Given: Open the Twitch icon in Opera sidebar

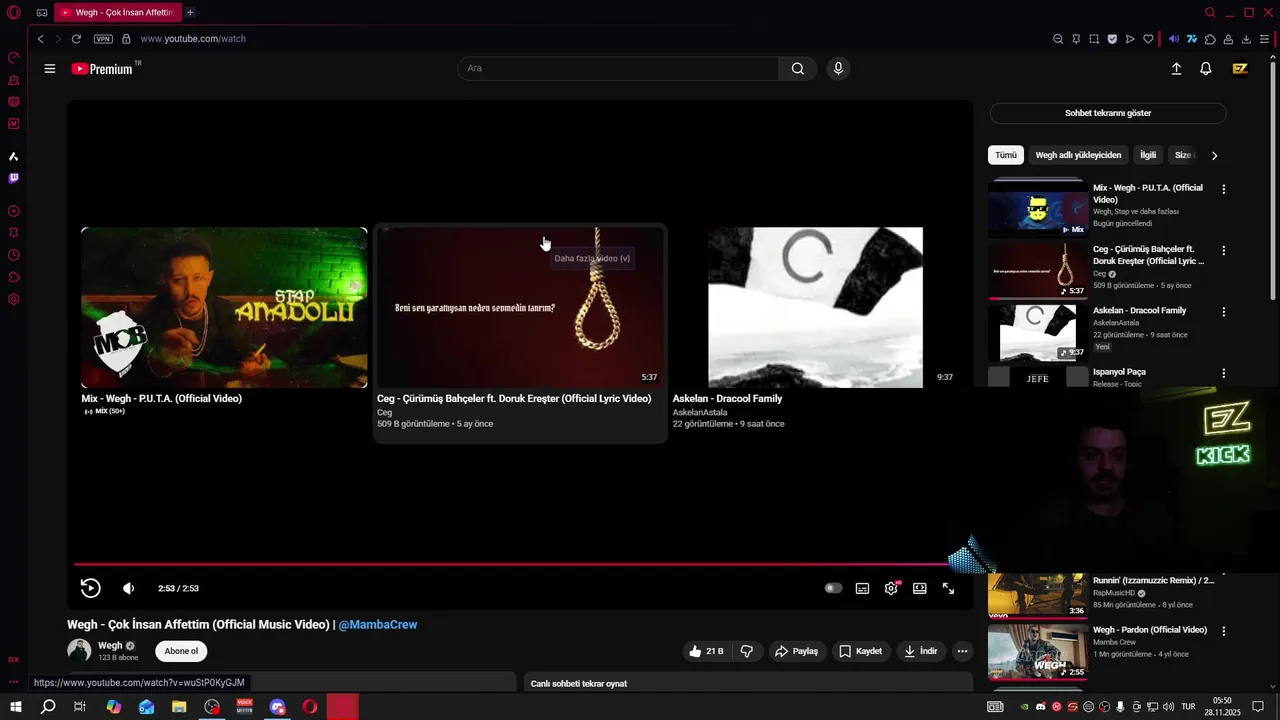Looking at the screenshot, I should click(14, 178).
